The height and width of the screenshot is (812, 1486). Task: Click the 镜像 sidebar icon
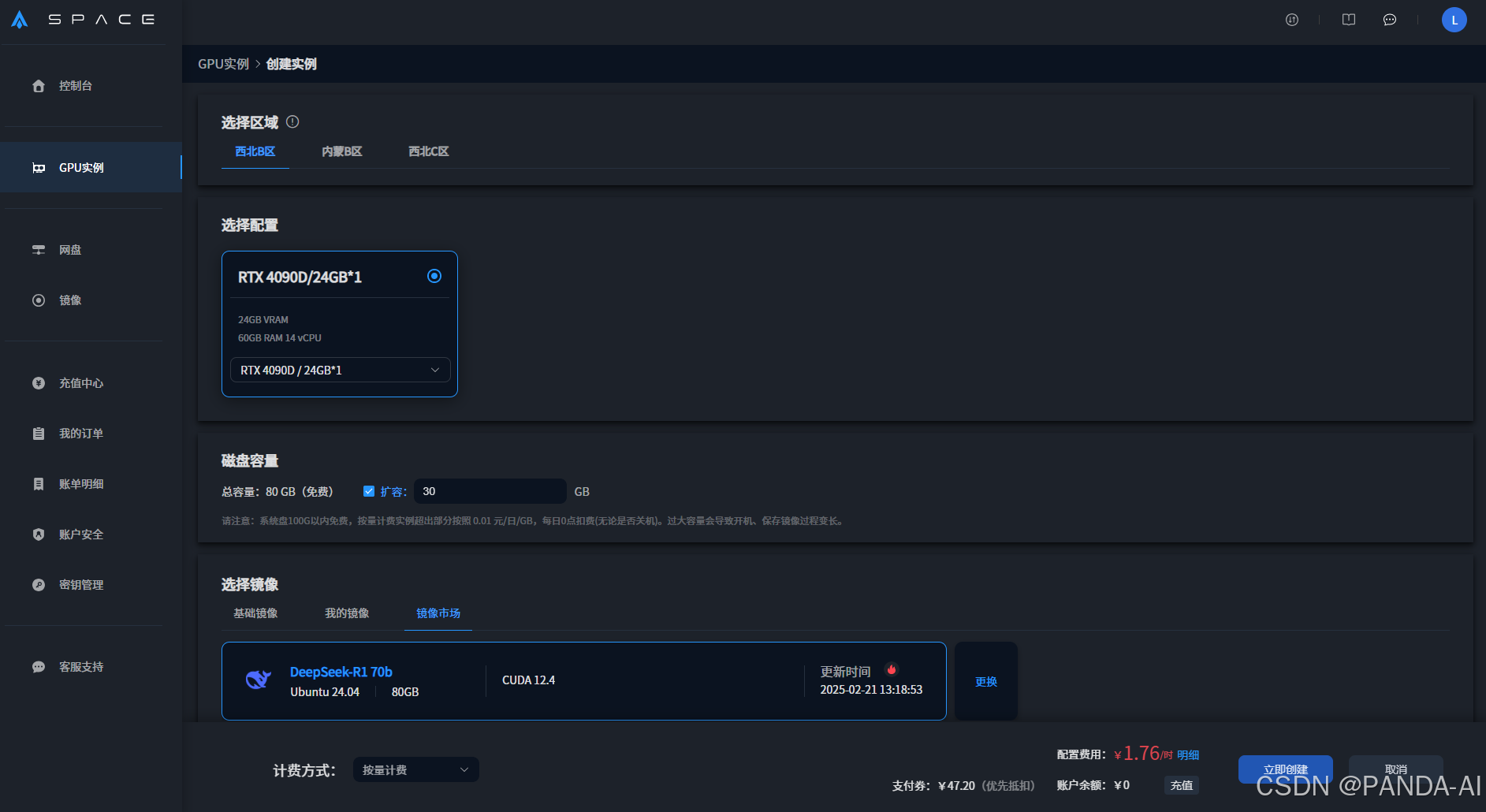[x=39, y=300]
